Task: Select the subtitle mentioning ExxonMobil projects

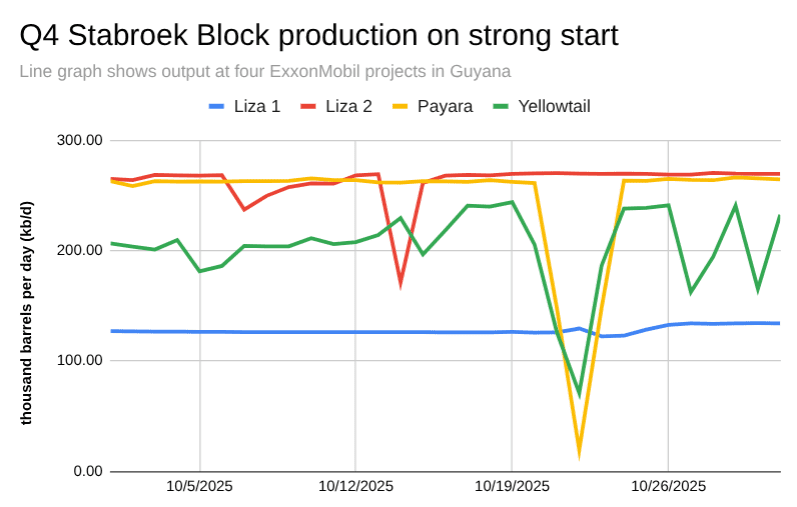Action: click(x=265, y=72)
